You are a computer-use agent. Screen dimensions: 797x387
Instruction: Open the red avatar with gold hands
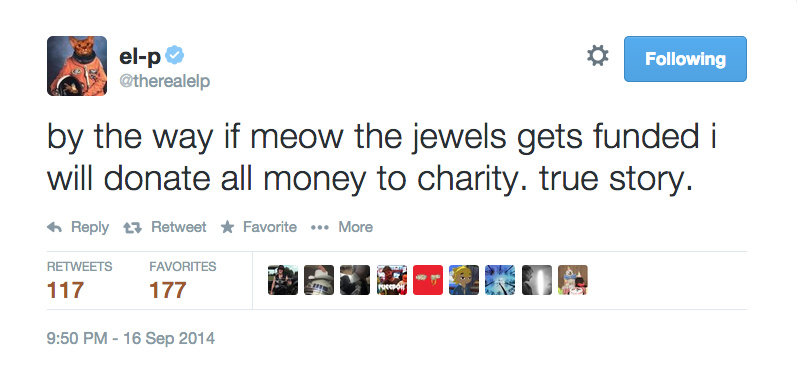428,280
